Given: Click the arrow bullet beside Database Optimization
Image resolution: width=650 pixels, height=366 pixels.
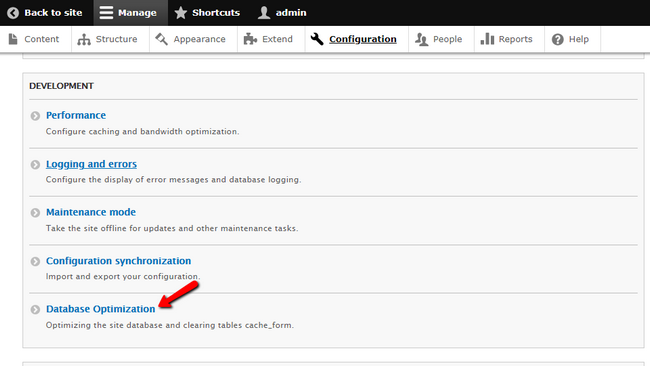Looking at the screenshot, I should tap(35, 309).
